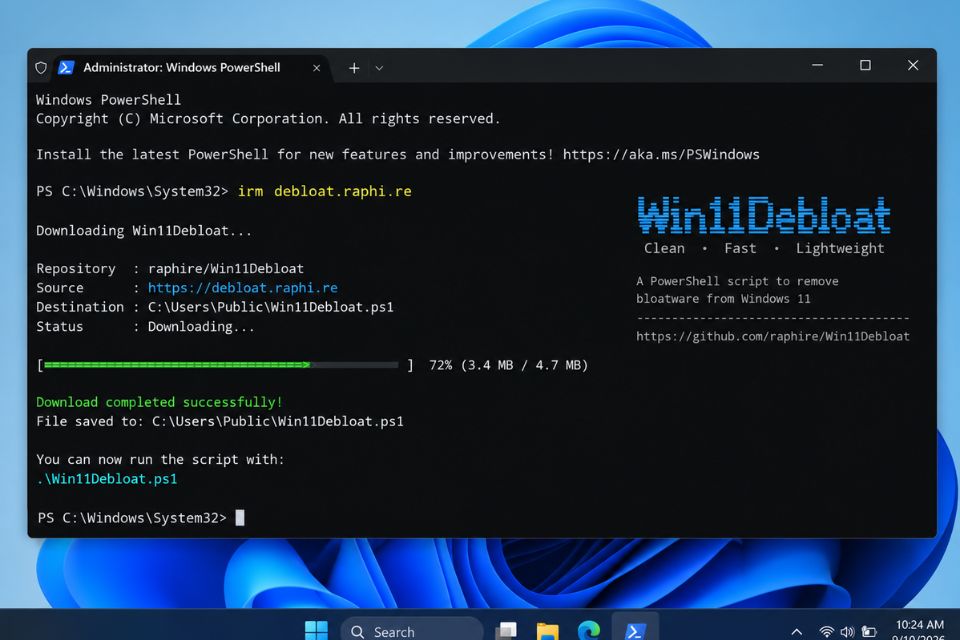Close the Administrator: Windows PowerShell tab
960x640 pixels.
pos(317,68)
